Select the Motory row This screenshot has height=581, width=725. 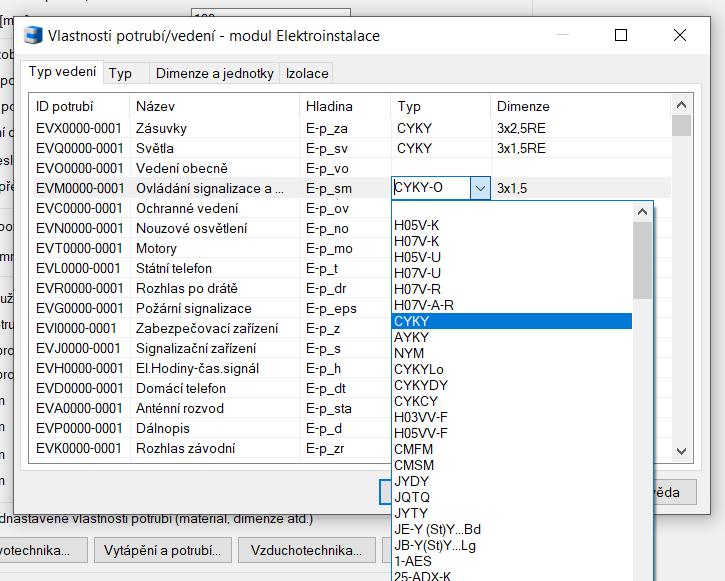pyautogui.click(x=211, y=248)
